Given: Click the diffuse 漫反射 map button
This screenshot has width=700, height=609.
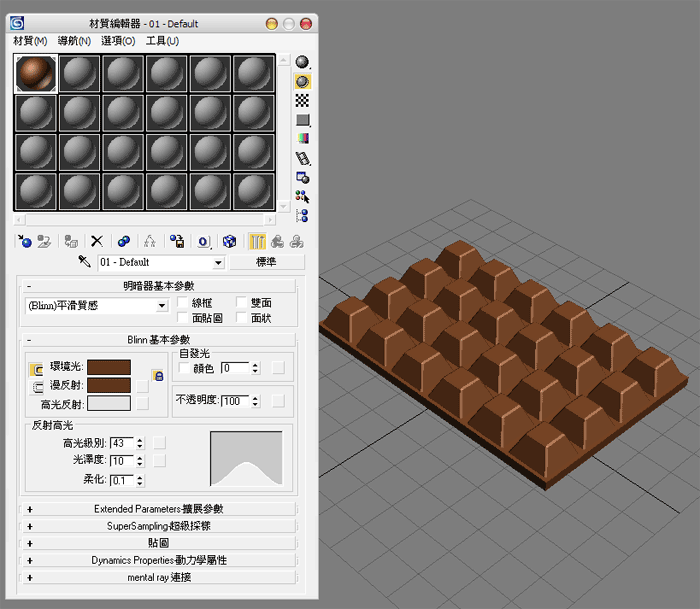Looking at the screenshot, I should point(142,386).
